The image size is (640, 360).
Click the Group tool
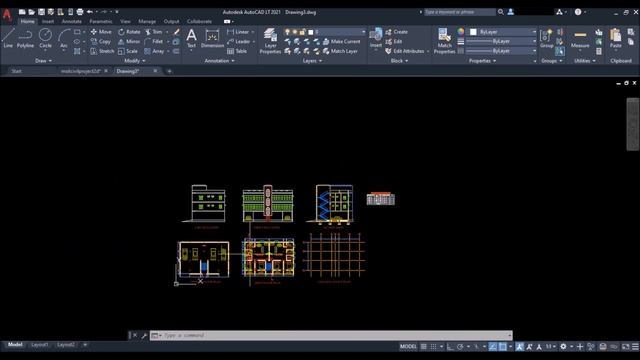(547, 38)
